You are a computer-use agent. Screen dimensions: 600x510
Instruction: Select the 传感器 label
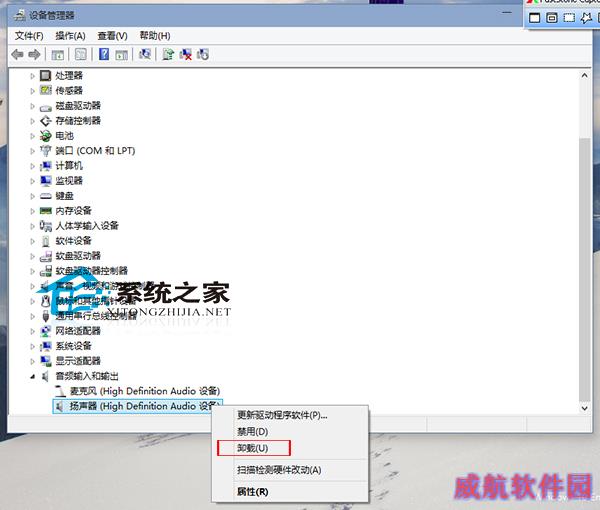click(69, 91)
